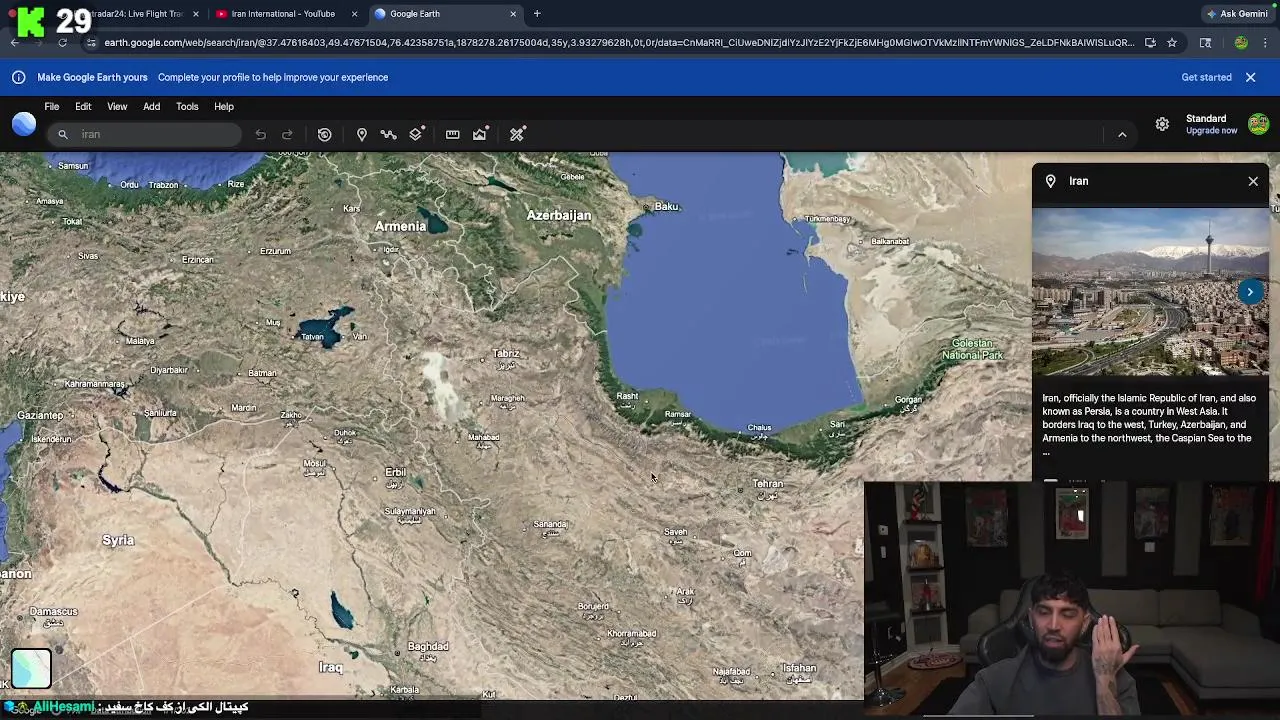Open the historical imagery clock icon

325,134
